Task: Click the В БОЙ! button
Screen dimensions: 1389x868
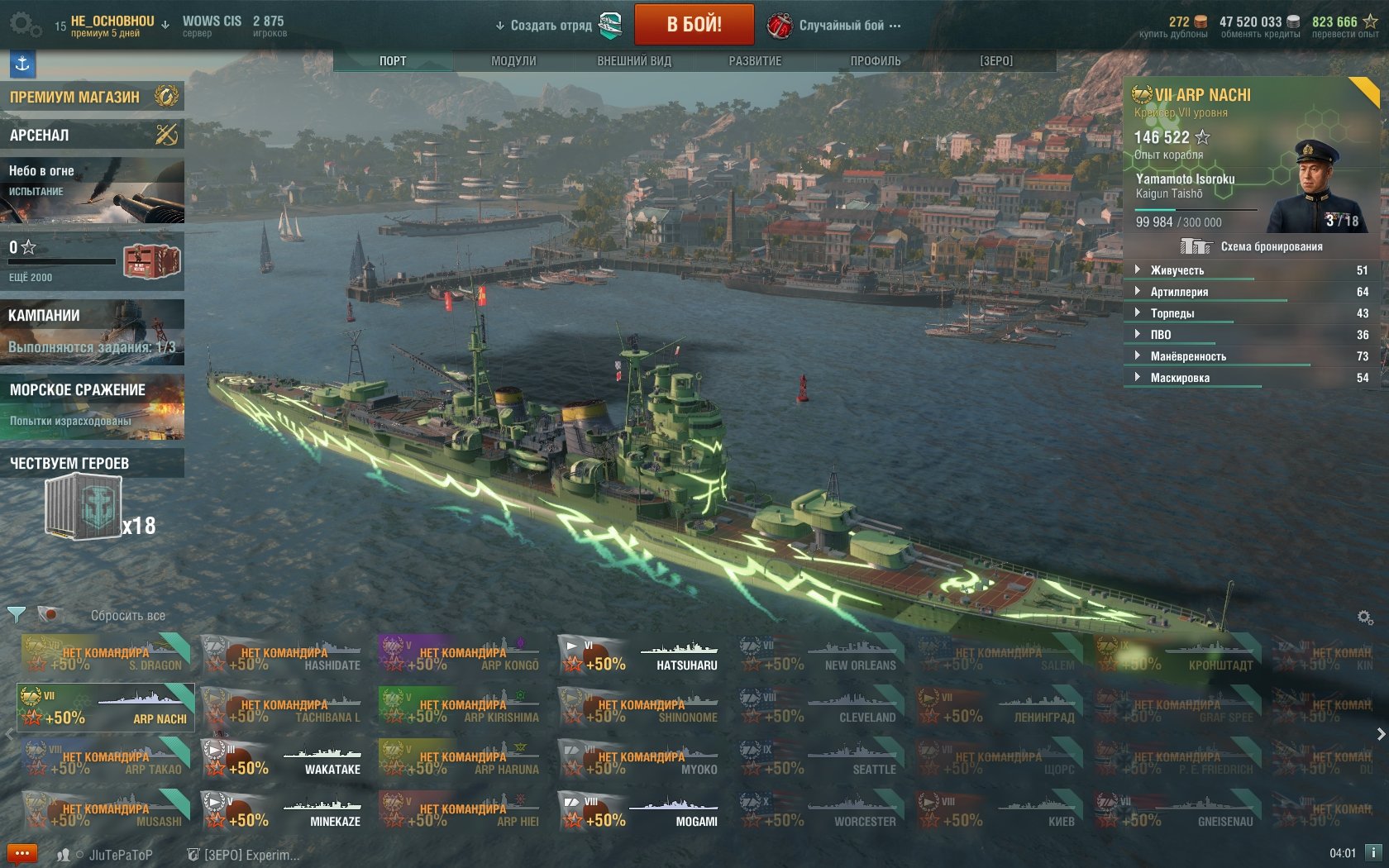Action: click(694, 24)
